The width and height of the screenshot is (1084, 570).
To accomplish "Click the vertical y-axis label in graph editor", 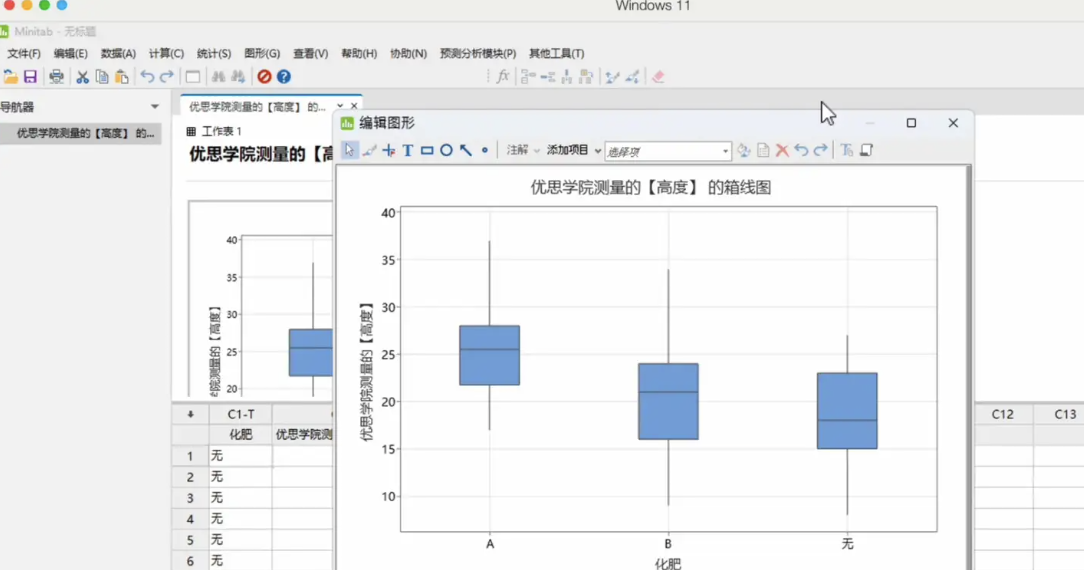I will (366, 372).
